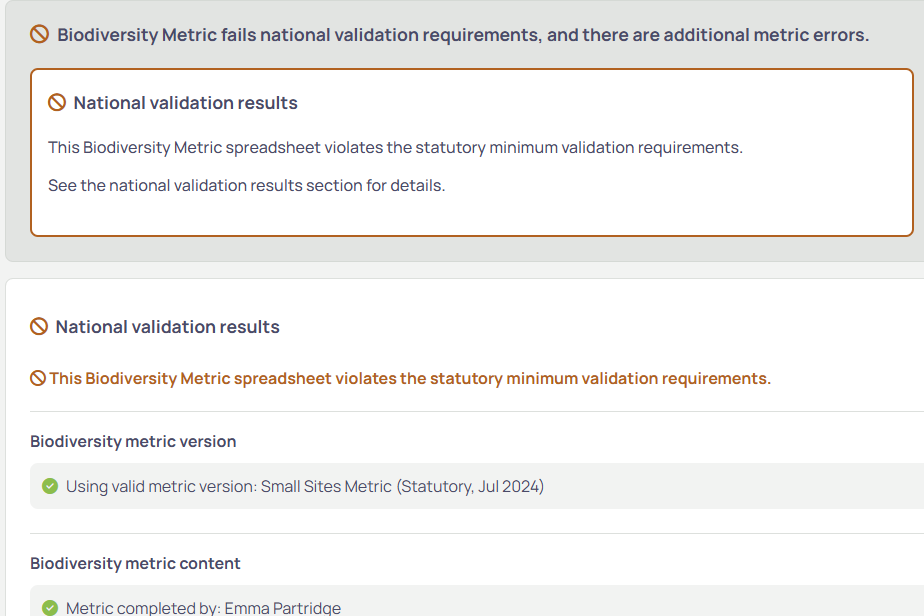This screenshot has height=616, width=924.
Task: Click the lower National validation results section heading
Action: pyautogui.click(x=167, y=327)
